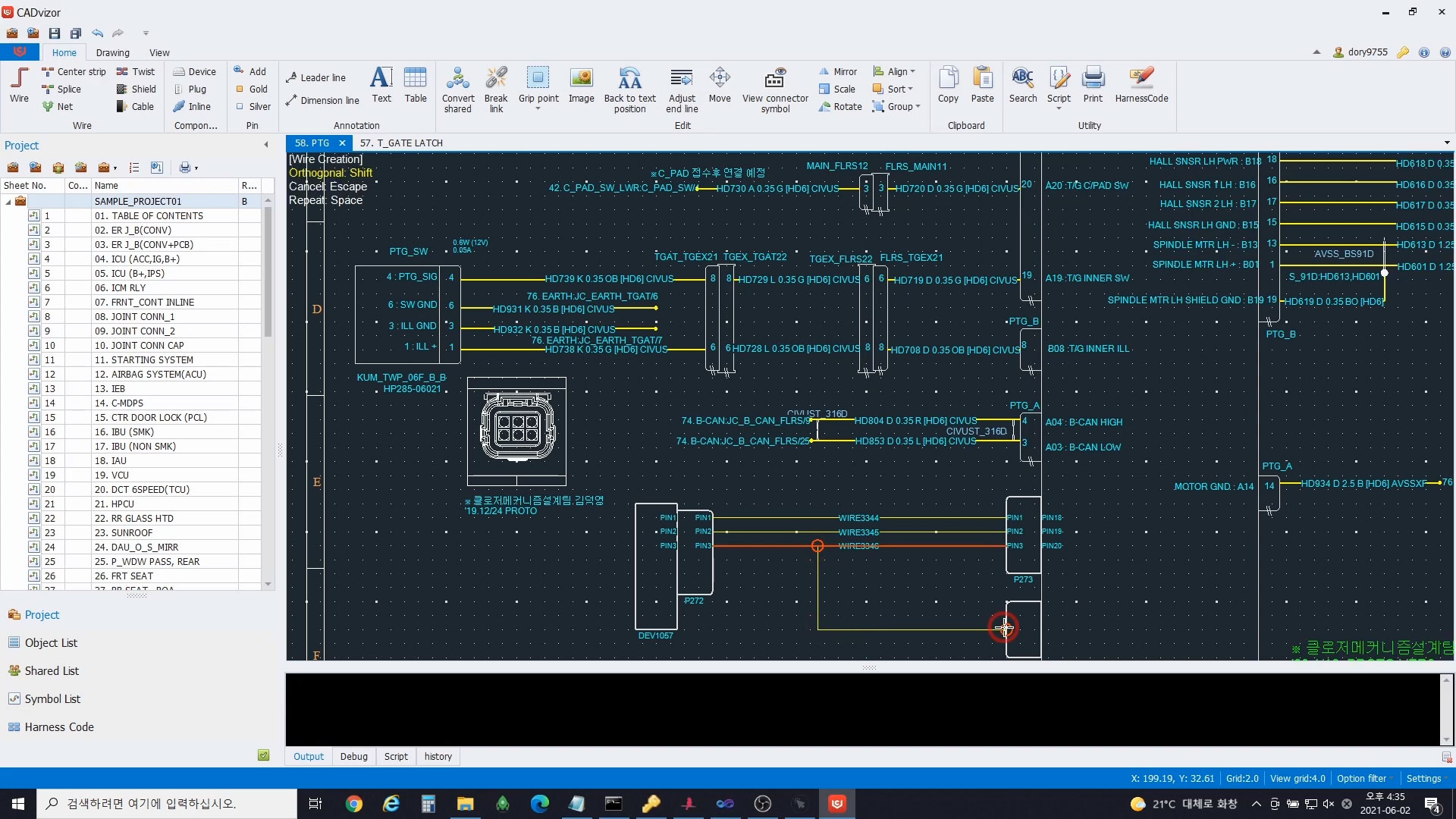Open Chrome from the Windows taskbar
1456x819 pixels.
[x=354, y=804]
